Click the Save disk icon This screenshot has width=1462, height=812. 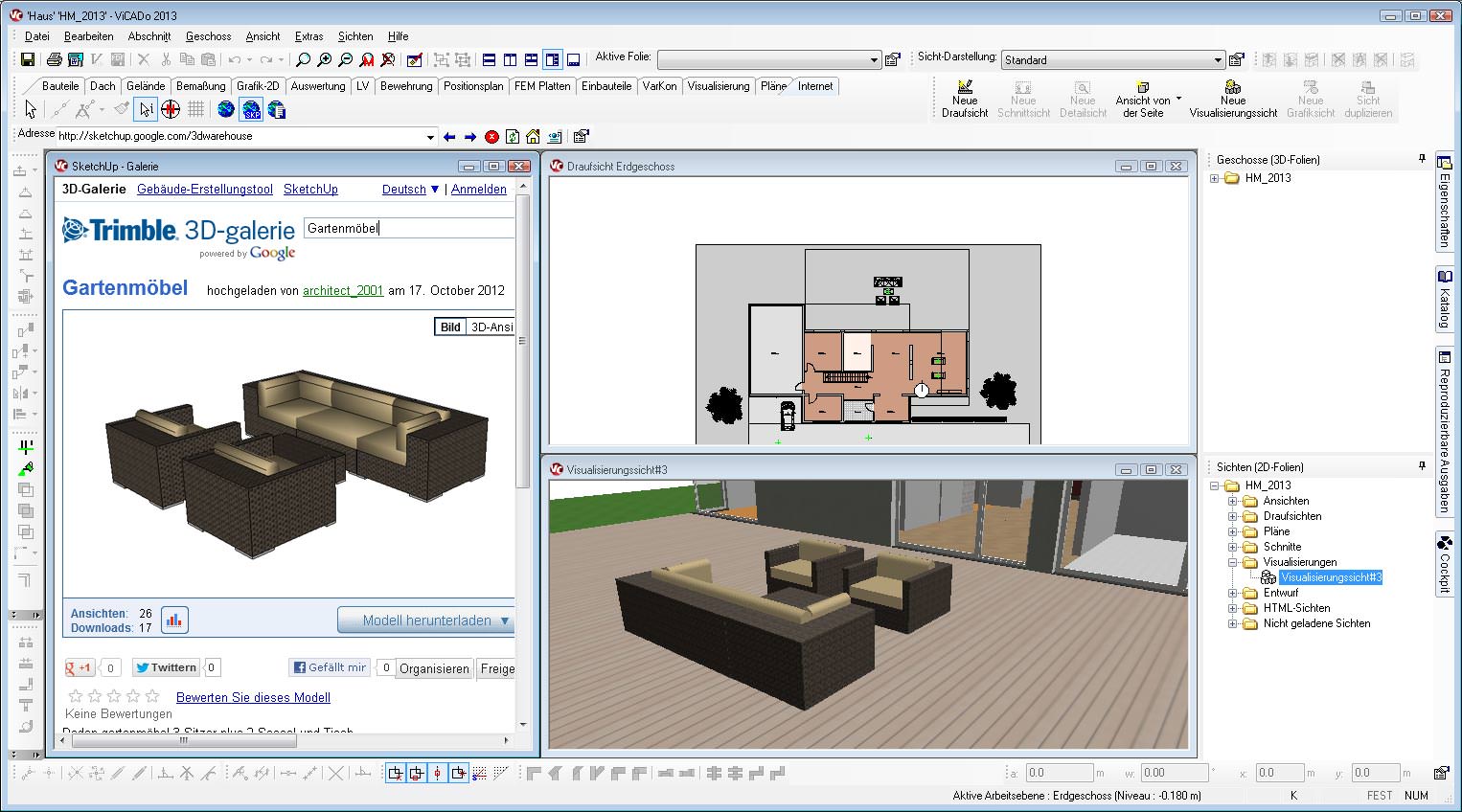pos(28,59)
